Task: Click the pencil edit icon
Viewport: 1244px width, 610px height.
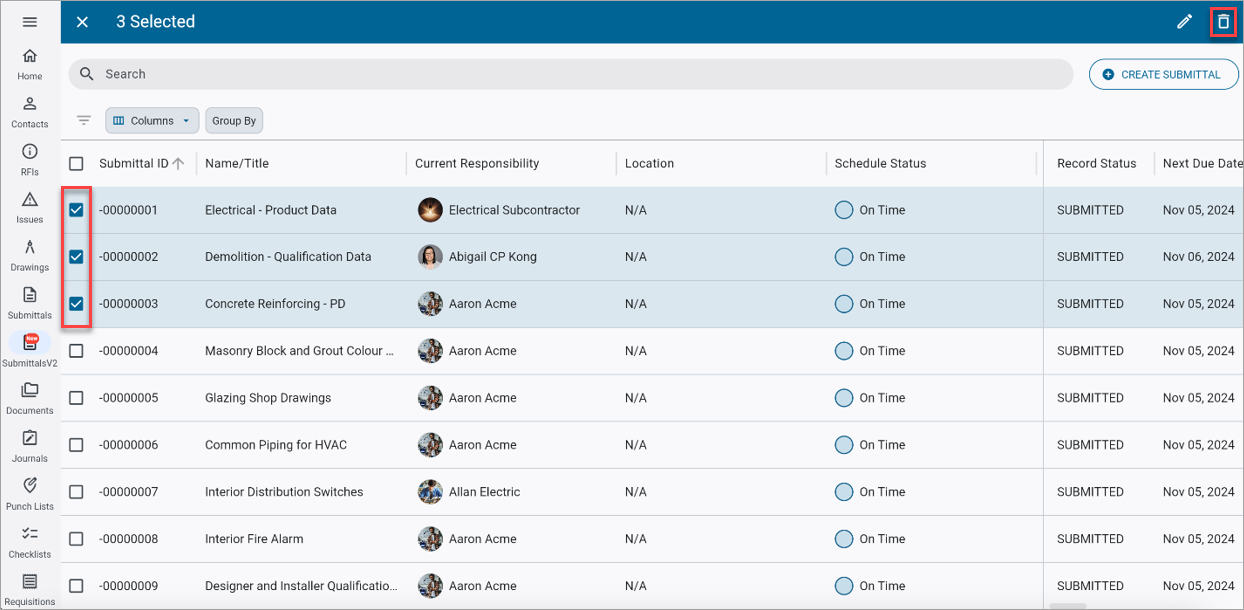Action: pyautogui.click(x=1184, y=22)
